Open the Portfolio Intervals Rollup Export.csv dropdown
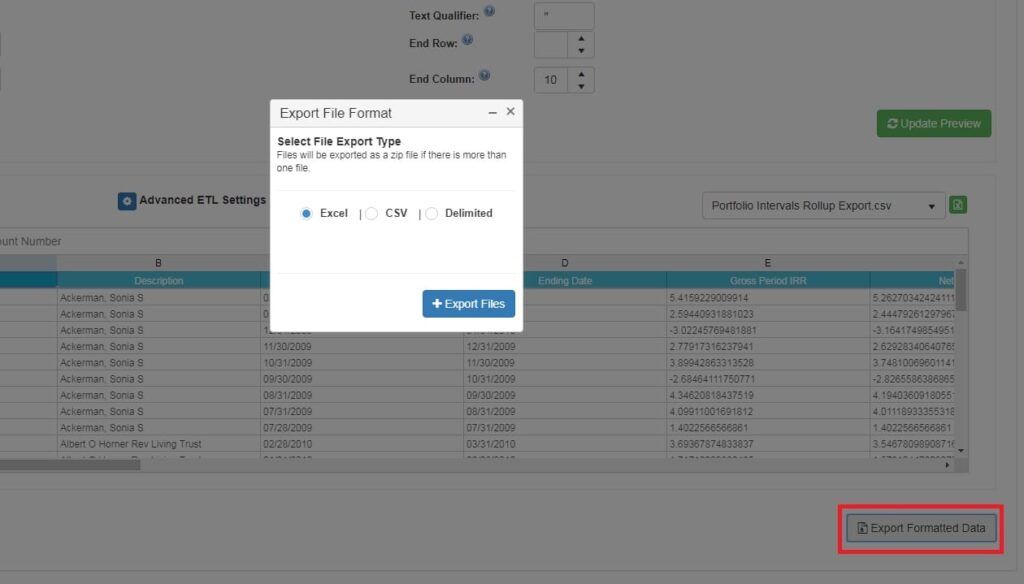Screen dimensions: 1024x584 pos(822,206)
